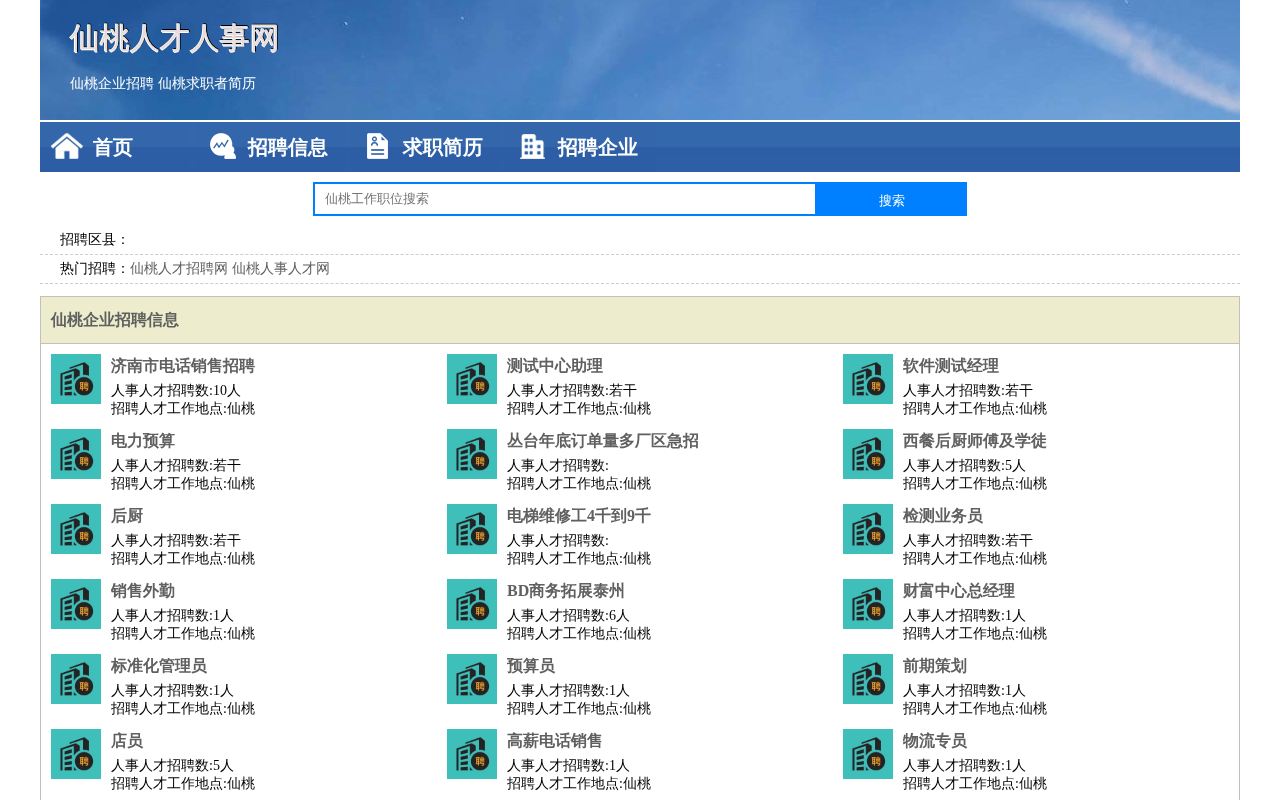Open the 招聘信息 menu item
This screenshot has width=1280, height=800.
(x=287, y=148)
